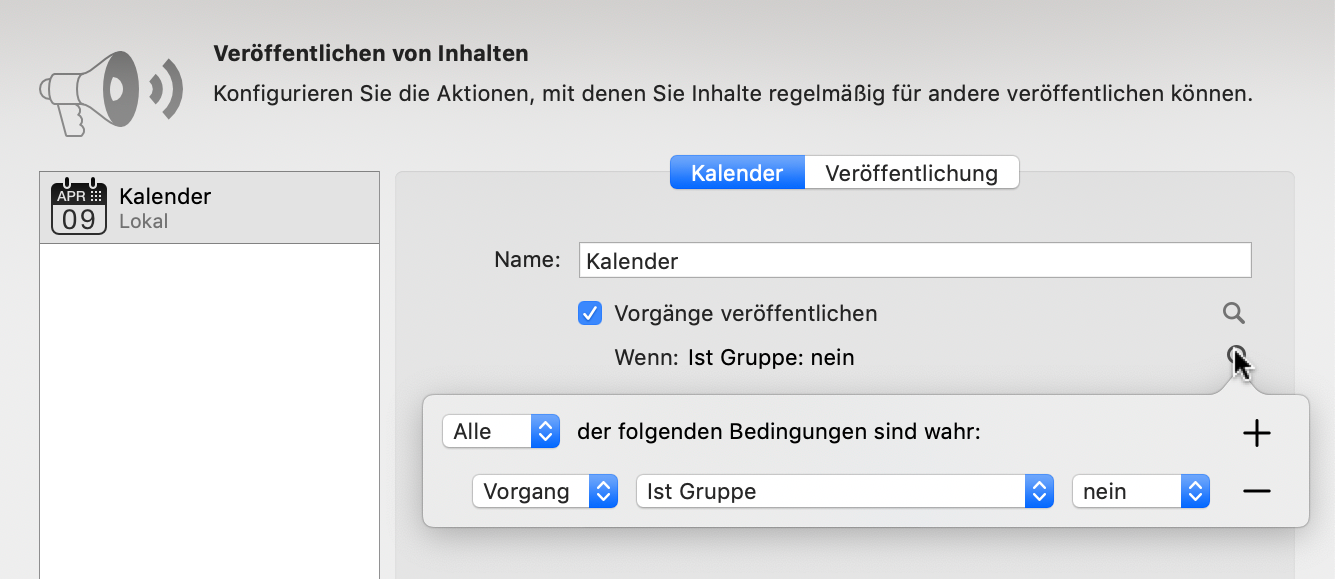The width and height of the screenshot is (1335, 579).
Task: Click the megaphone publishing icon
Action: coord(110,91)
